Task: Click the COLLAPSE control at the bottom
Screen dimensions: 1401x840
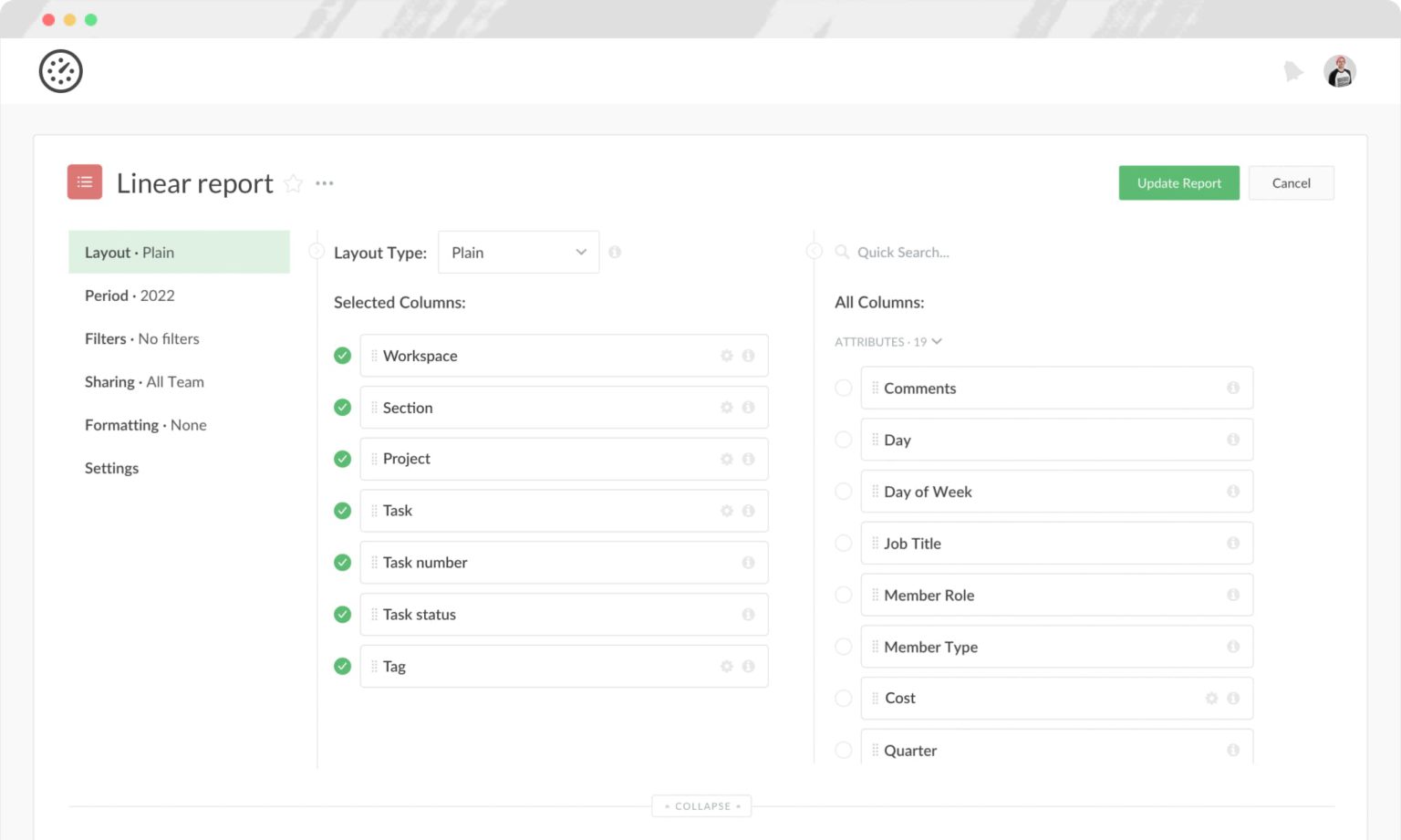Action: [701, 805]
